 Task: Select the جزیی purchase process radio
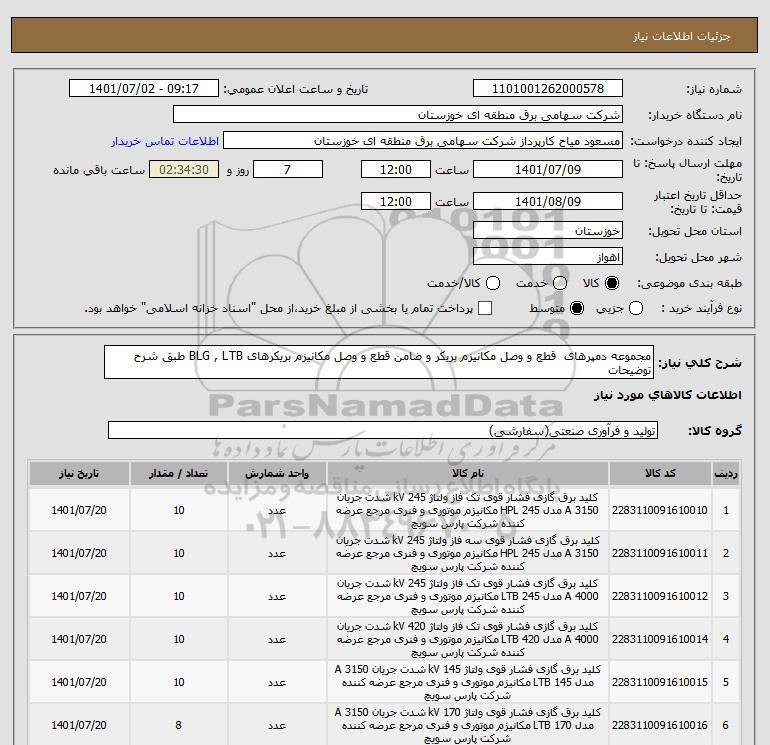[x=633, y=309]
